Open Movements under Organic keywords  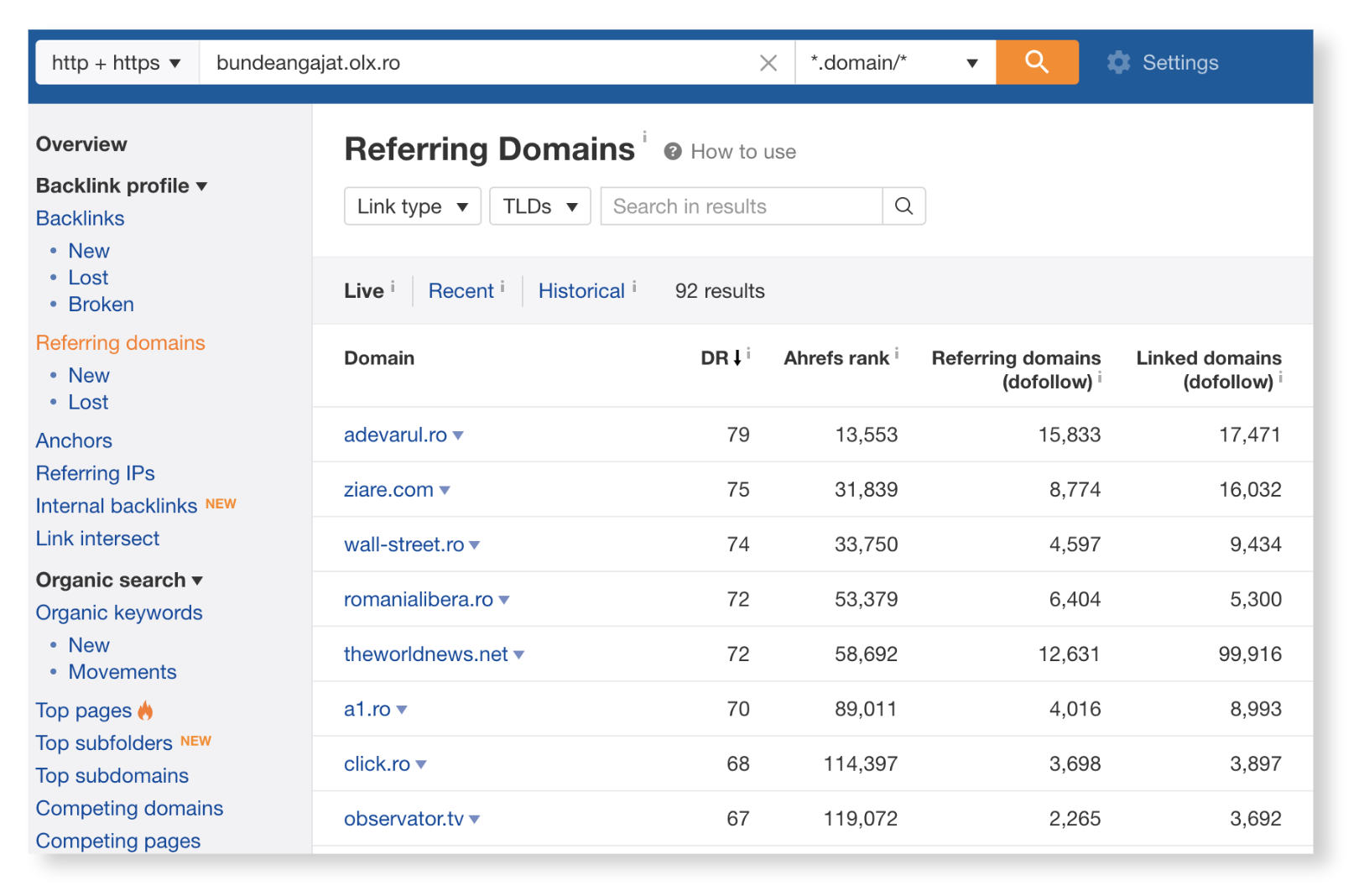pos(122,672)
